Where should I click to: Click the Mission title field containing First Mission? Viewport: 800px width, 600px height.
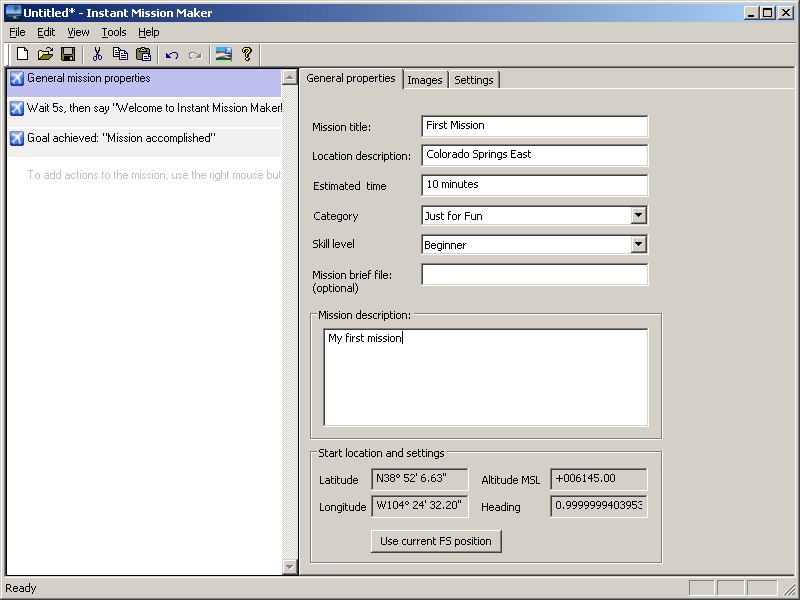click(x=535, y=126)
